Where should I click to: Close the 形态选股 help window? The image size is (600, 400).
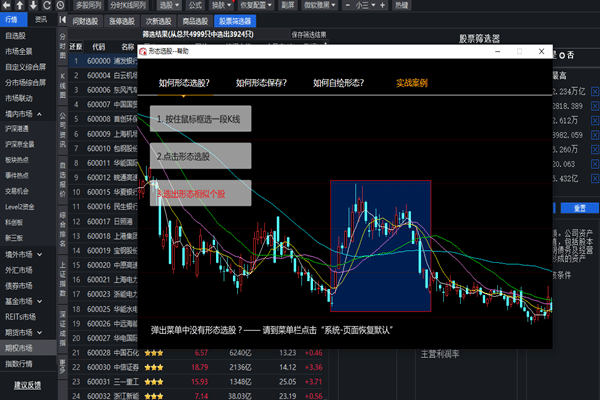[542, 51]
